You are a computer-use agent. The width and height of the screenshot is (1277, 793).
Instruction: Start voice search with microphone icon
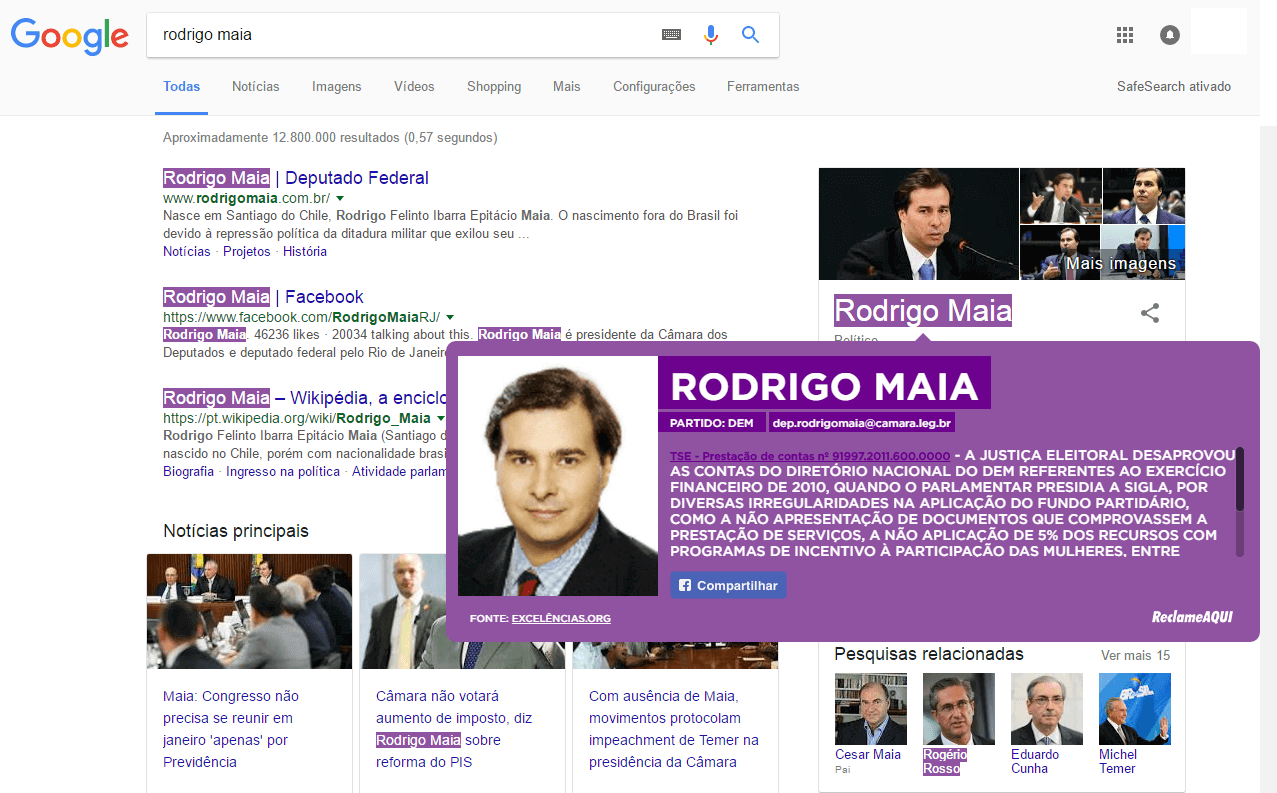[711, 35]
